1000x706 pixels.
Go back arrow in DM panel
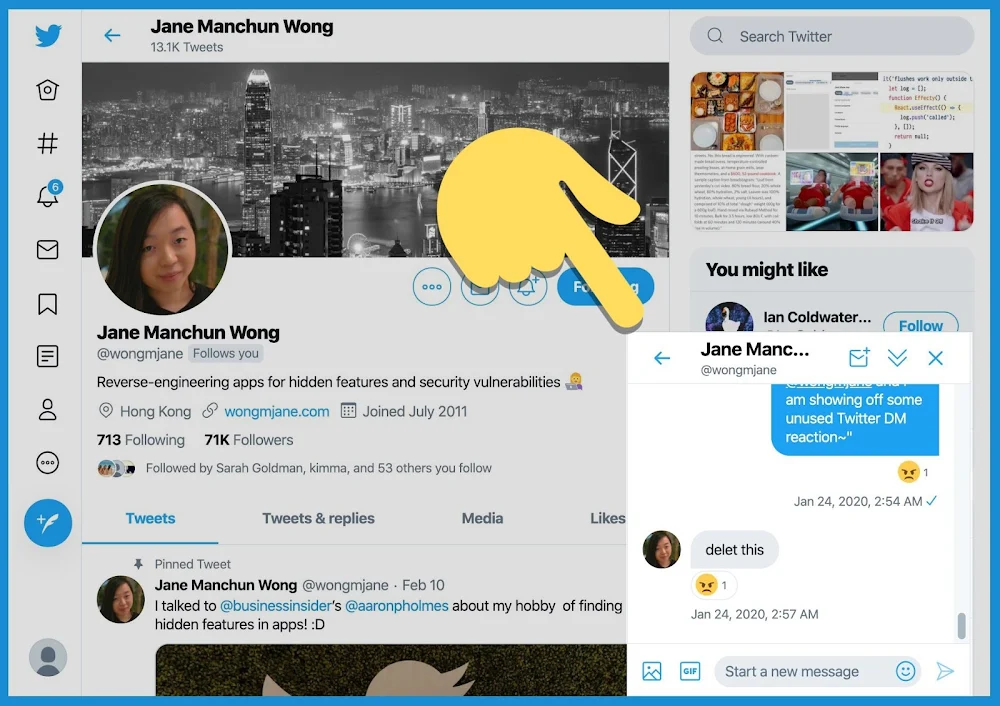(662, 358)
